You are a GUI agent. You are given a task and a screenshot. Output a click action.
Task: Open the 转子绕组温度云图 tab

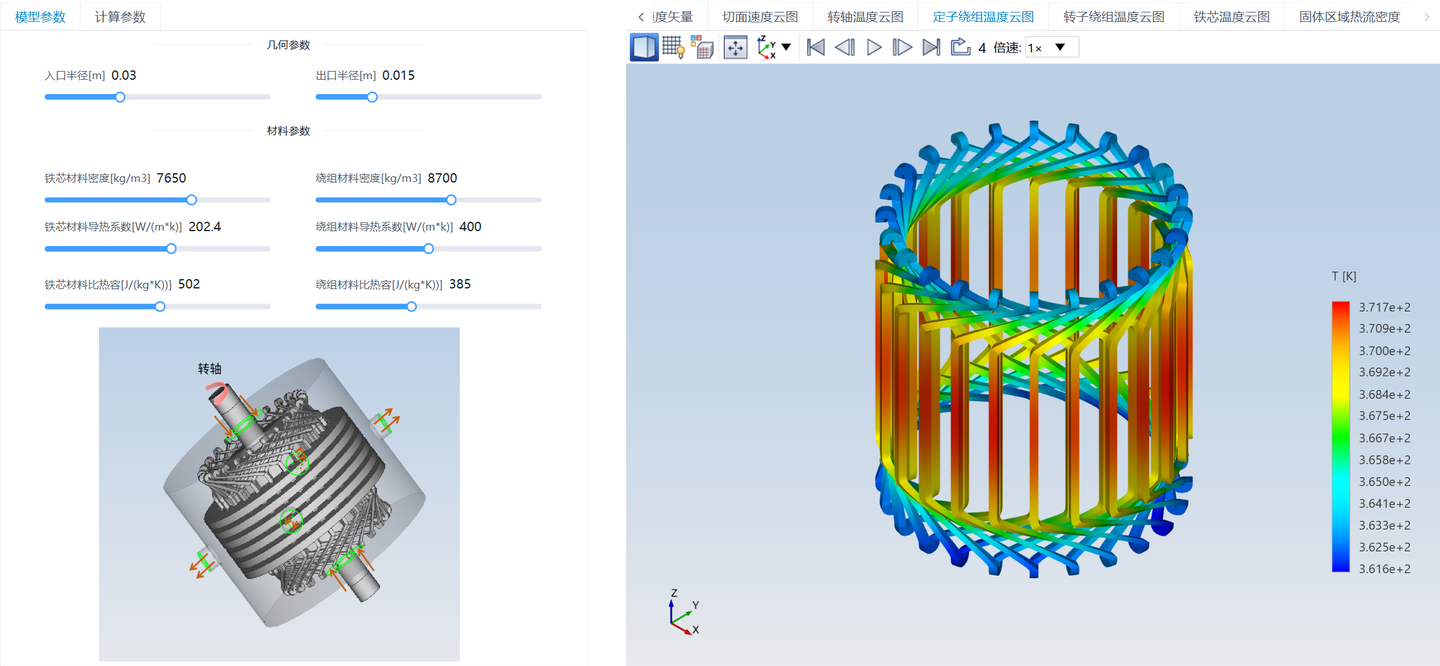point(1114,17)
